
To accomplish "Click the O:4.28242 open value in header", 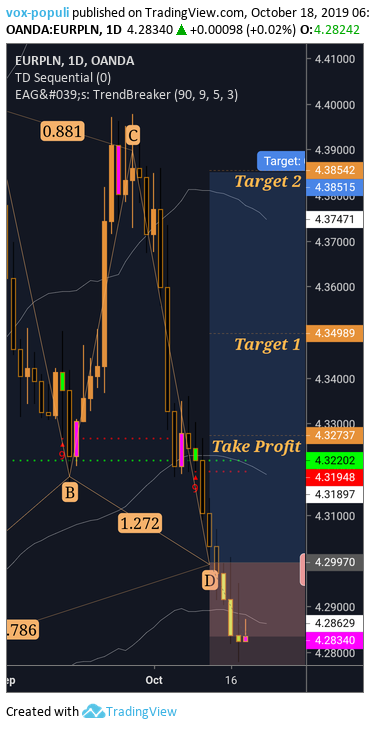I will coord(330,30).
